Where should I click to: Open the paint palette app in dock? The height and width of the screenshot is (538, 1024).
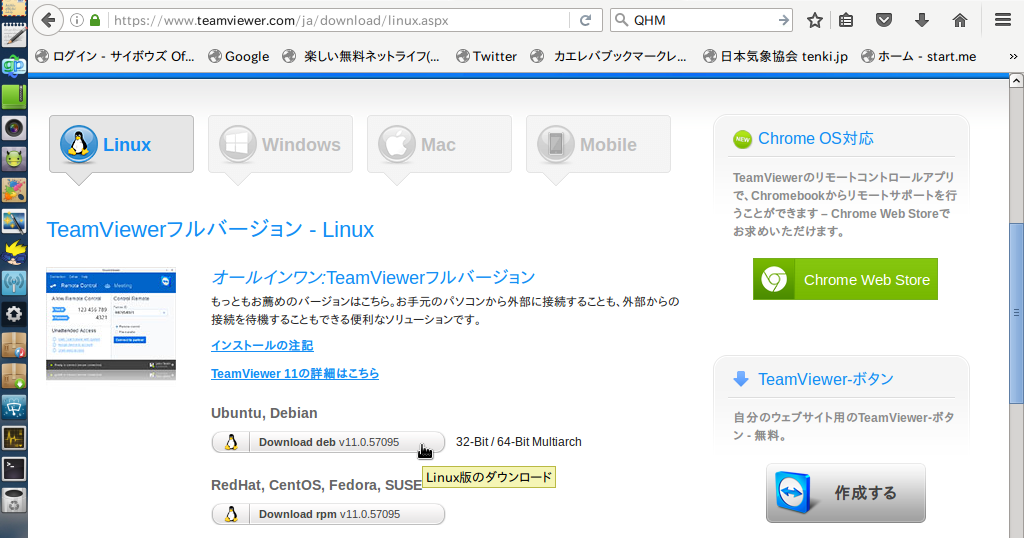(x=14, y=190)
